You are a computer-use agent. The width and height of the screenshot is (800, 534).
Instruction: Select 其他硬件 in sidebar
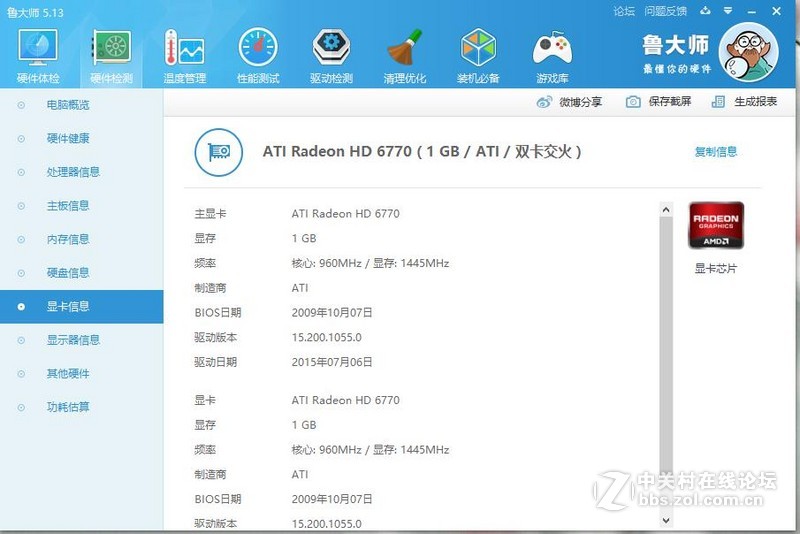coord(82,374)
